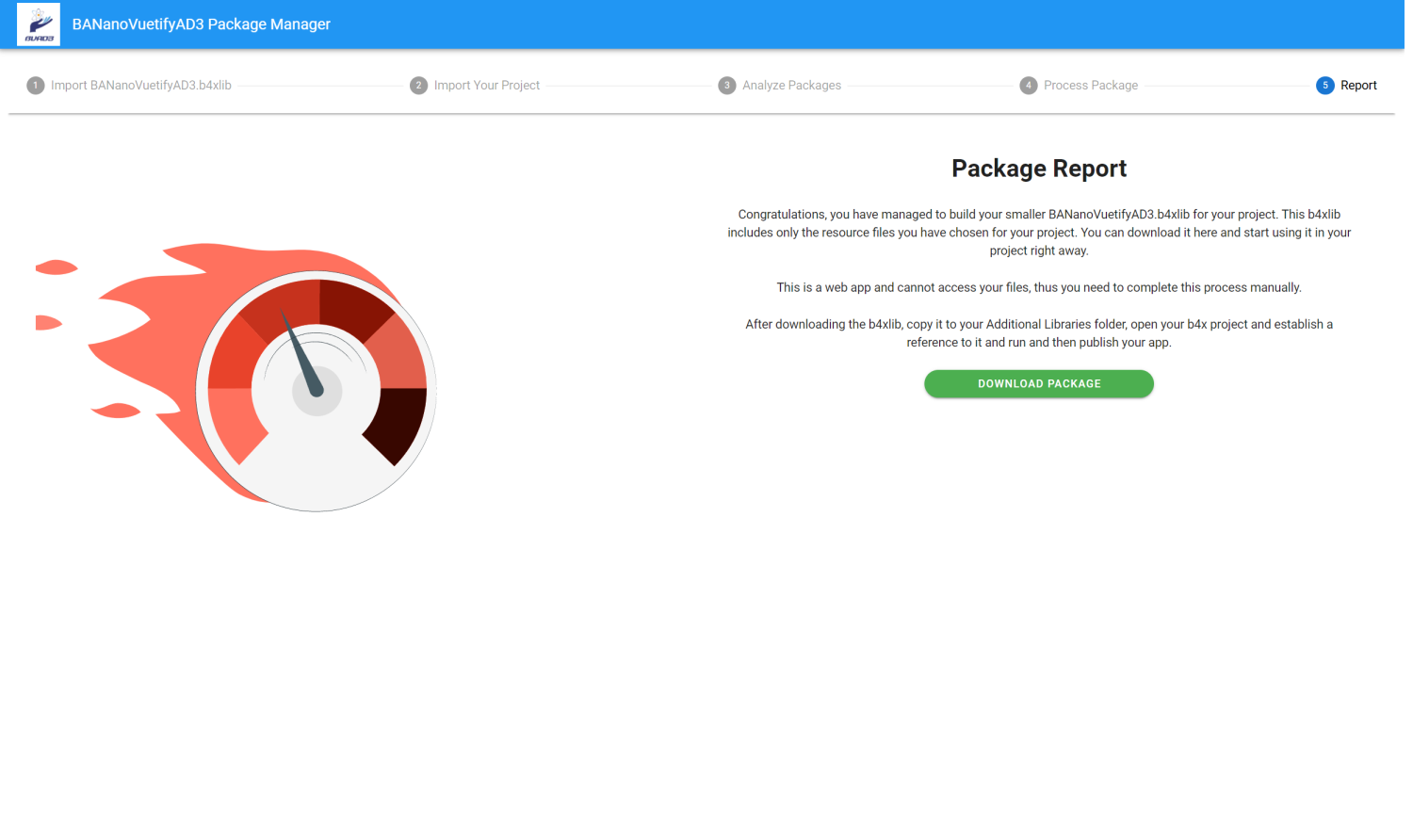
Task: Select step 4 Process Package
Action: click(1080, 86)
